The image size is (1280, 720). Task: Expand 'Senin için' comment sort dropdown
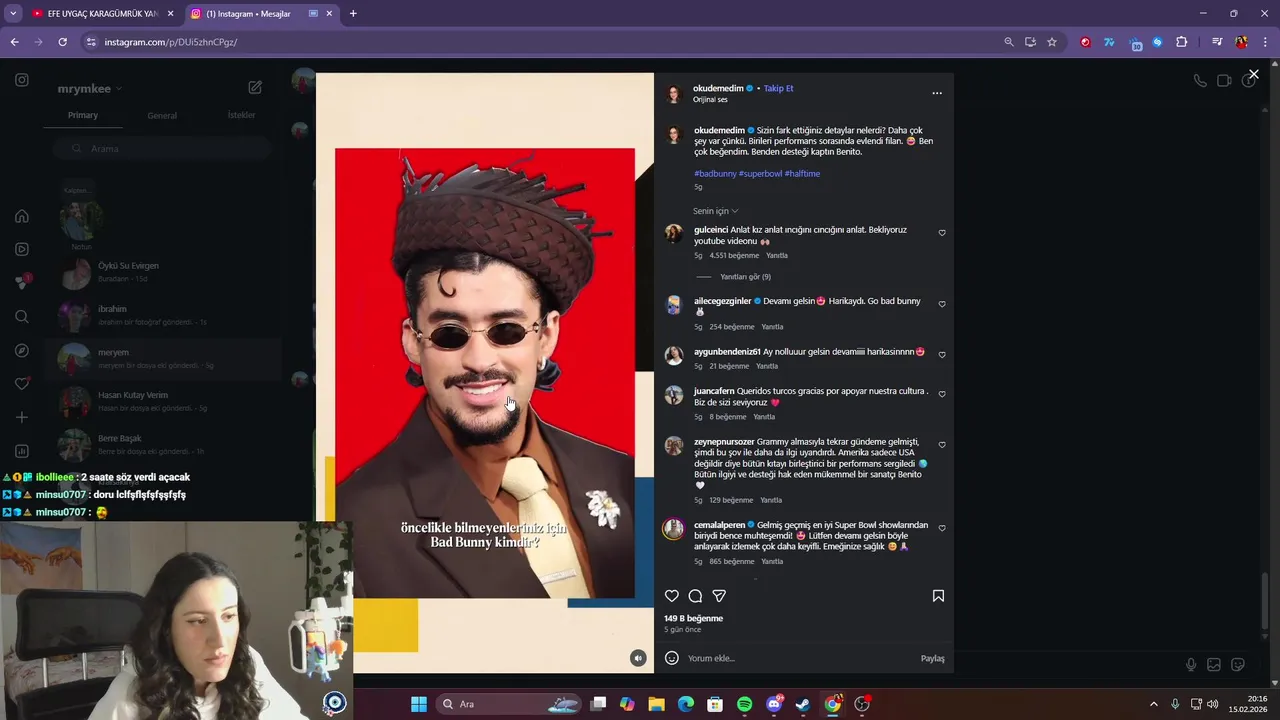click(x=715, y=211)
